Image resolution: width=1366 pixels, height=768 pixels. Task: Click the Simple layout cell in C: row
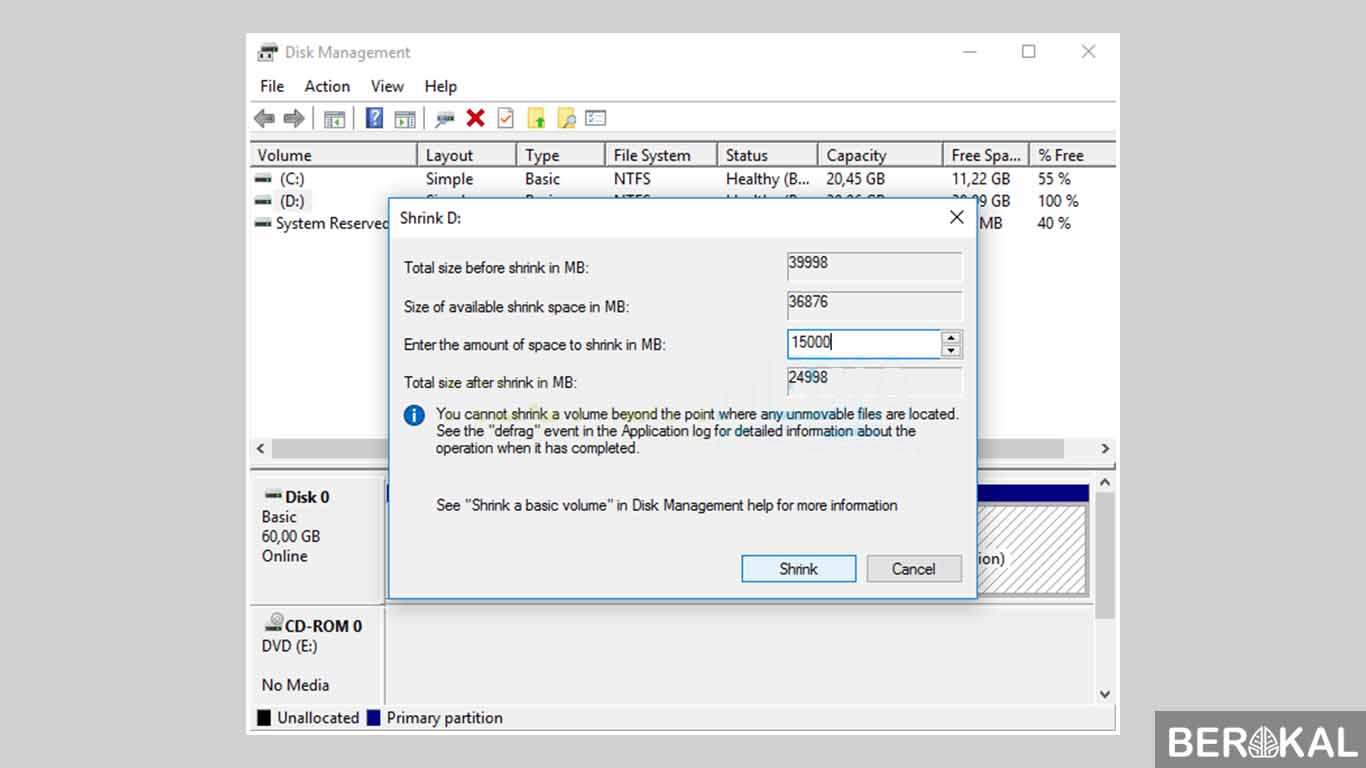point(449,179)
